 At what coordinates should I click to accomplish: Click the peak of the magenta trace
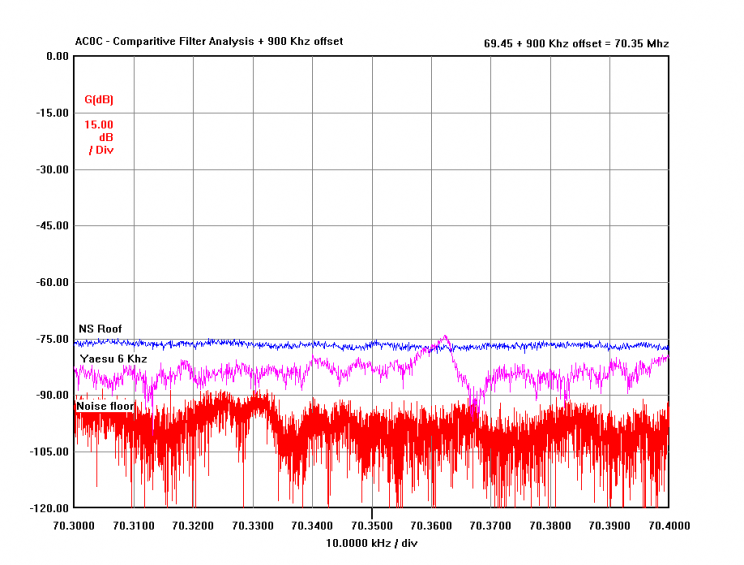coord(444,337)
